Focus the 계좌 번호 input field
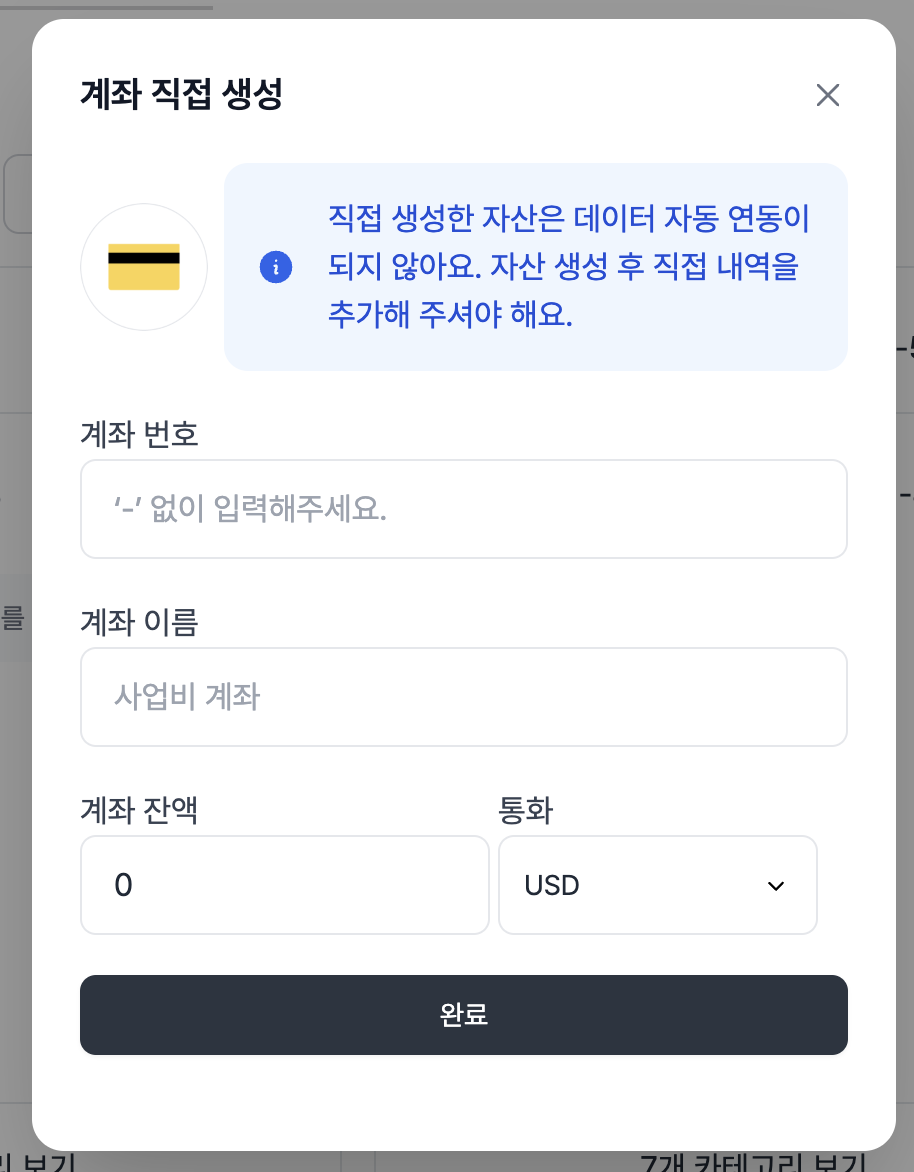 coord(464,509)
